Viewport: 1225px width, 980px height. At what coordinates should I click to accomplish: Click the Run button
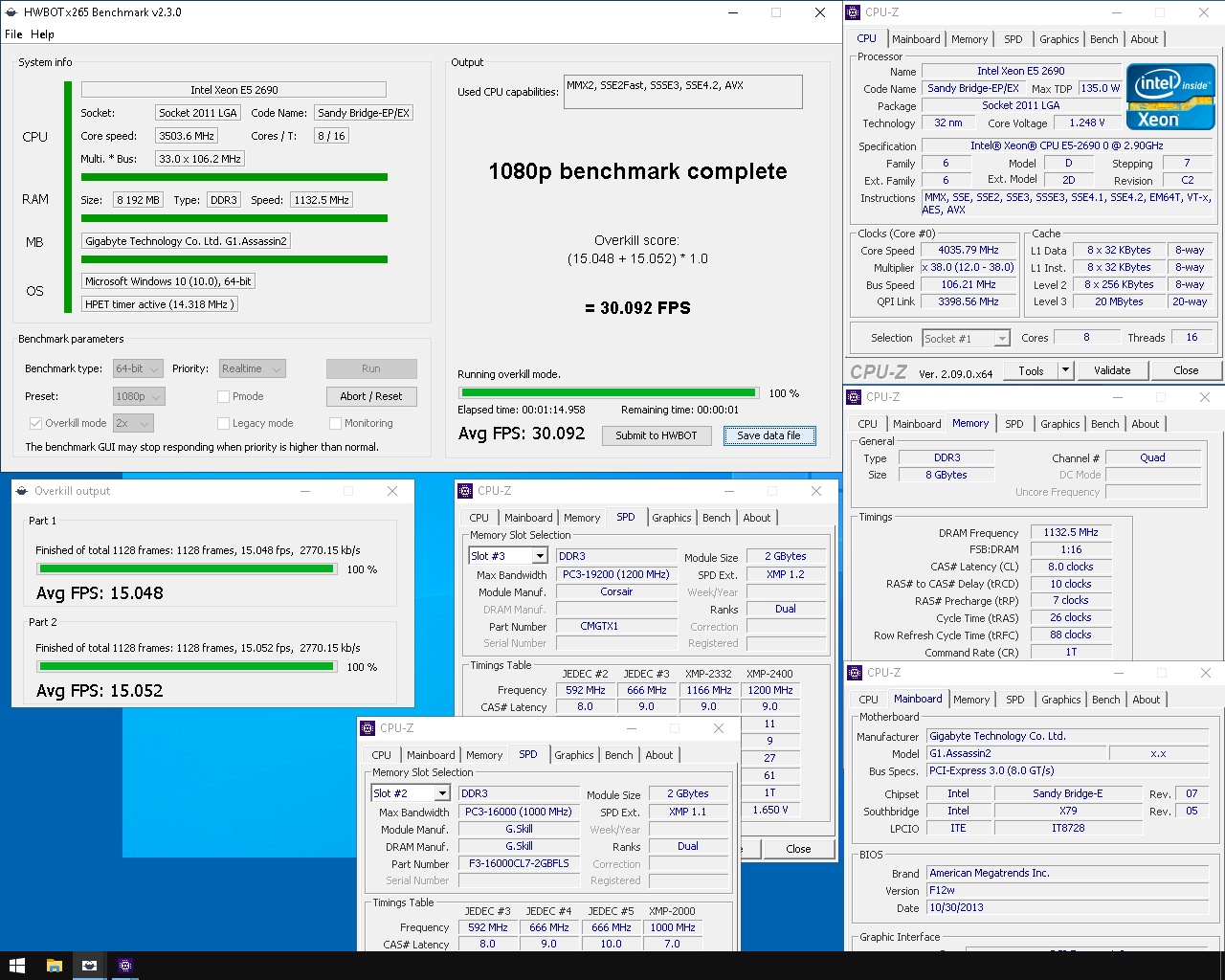tap(371, 368)
